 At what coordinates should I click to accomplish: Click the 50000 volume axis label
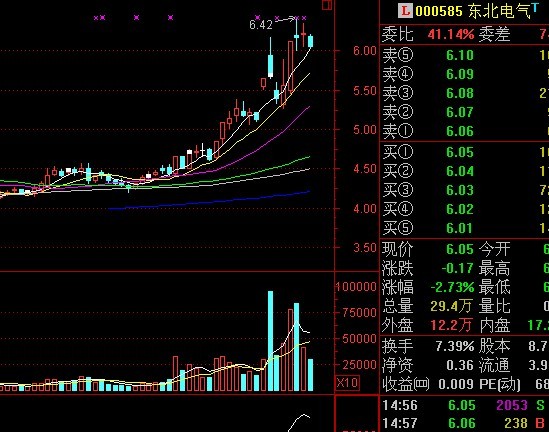point(359,339)
